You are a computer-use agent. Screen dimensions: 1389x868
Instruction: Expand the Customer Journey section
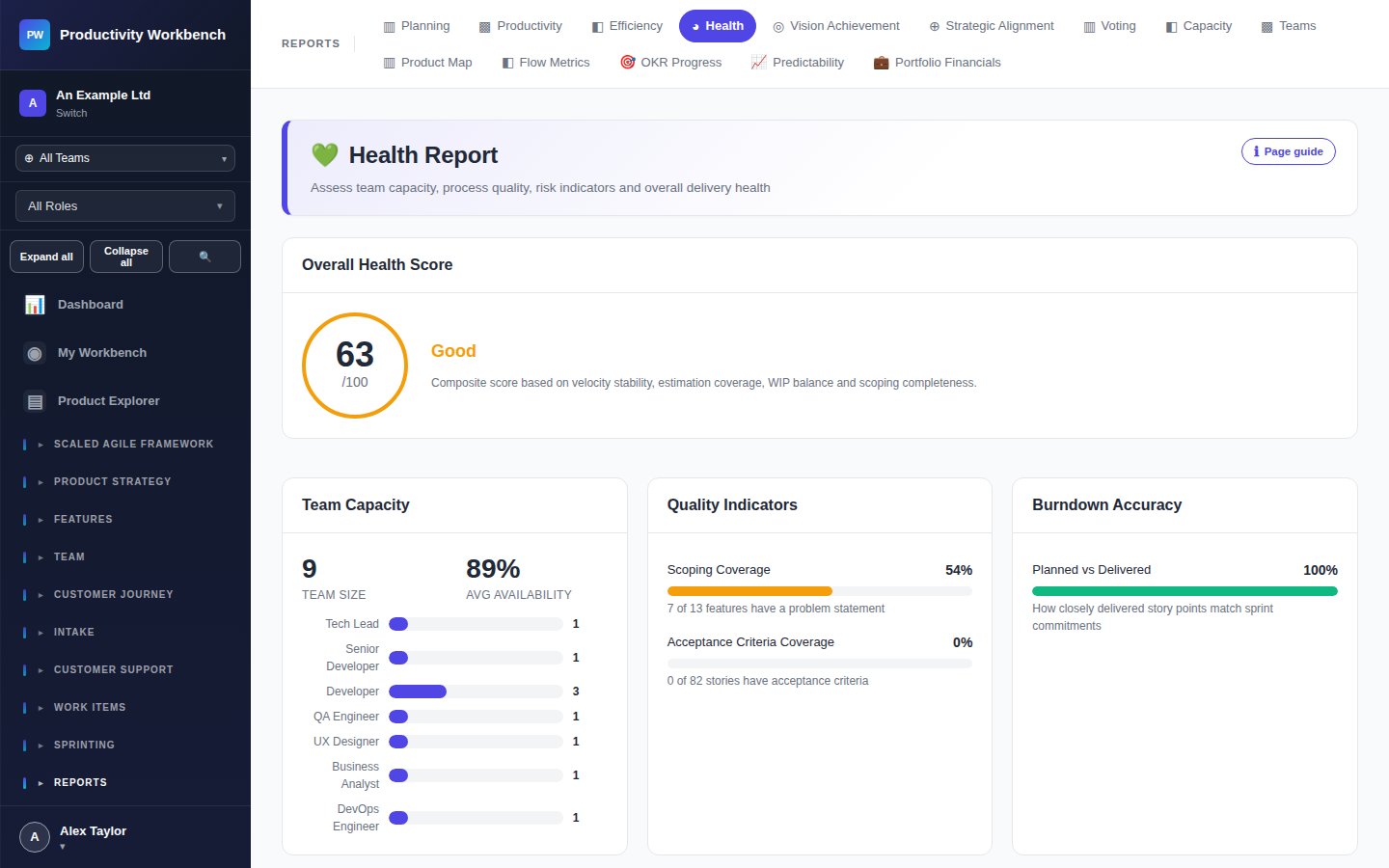point(125,595)
